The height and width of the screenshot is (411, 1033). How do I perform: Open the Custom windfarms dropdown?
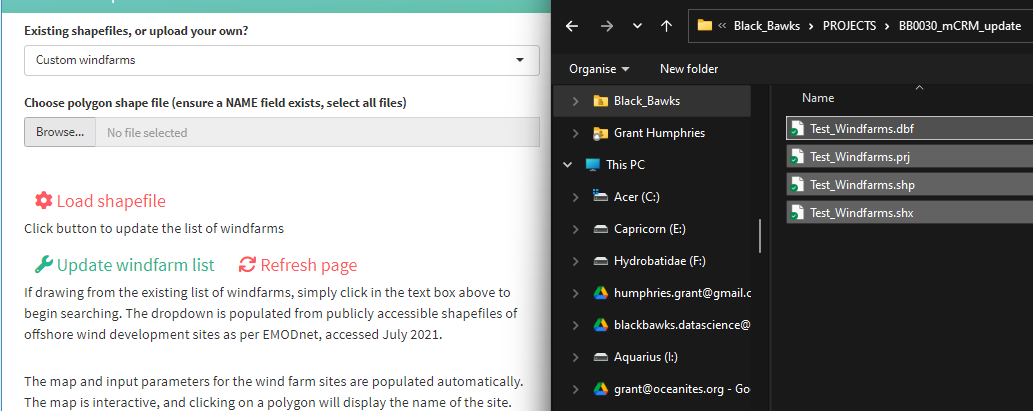pyautogui.click(x=282, y=60)
